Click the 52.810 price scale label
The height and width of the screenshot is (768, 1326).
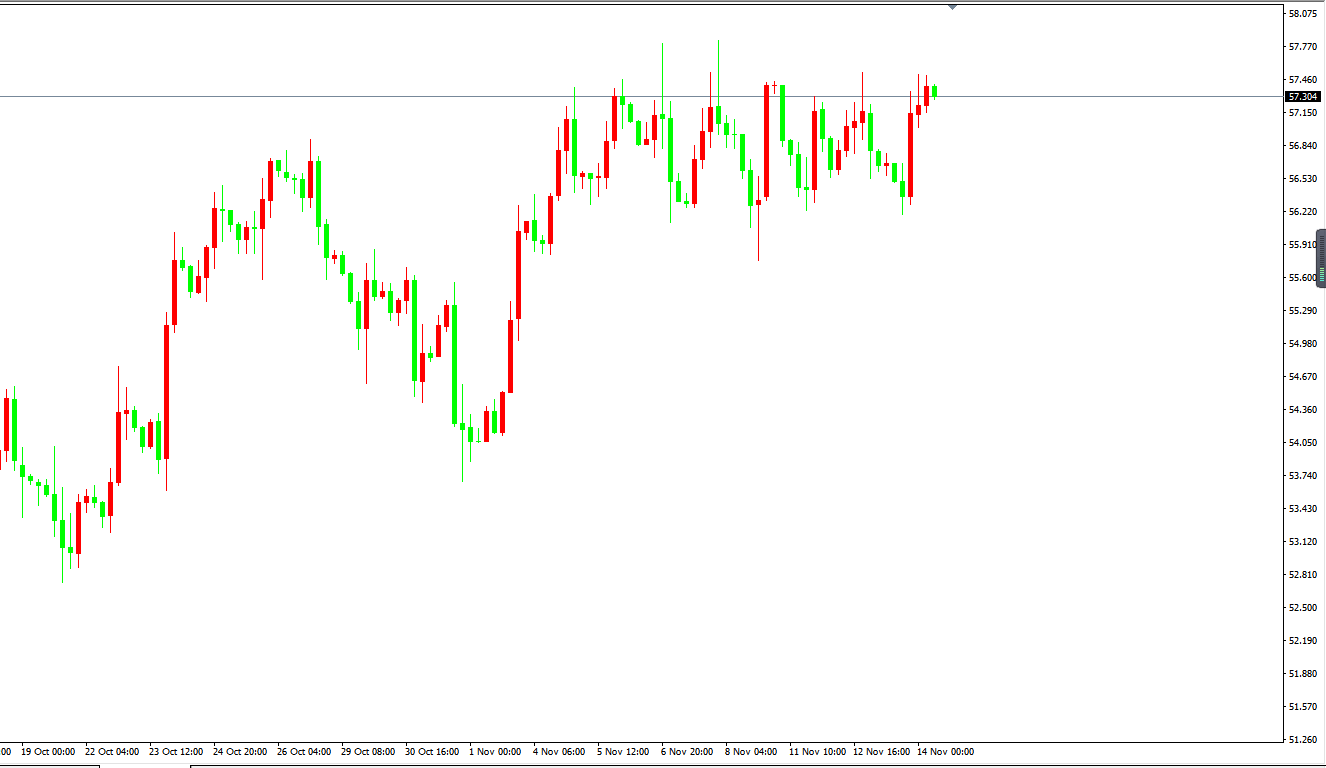coord(1302,575)
